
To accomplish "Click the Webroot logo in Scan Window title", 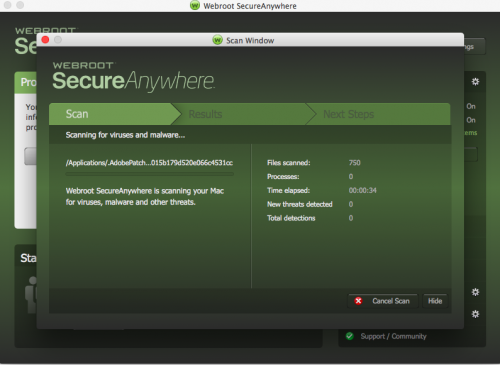I will pos(217,40).
